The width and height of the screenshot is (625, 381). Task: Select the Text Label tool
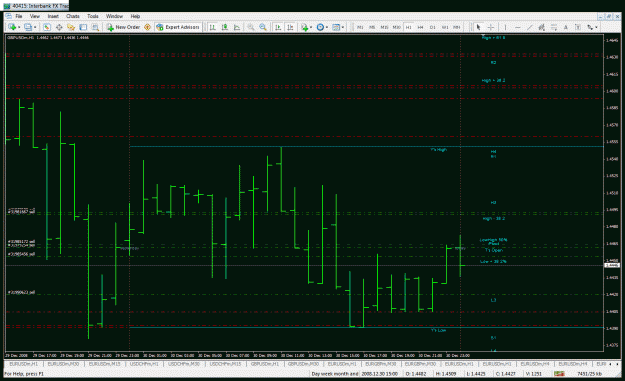coord(578,27)
